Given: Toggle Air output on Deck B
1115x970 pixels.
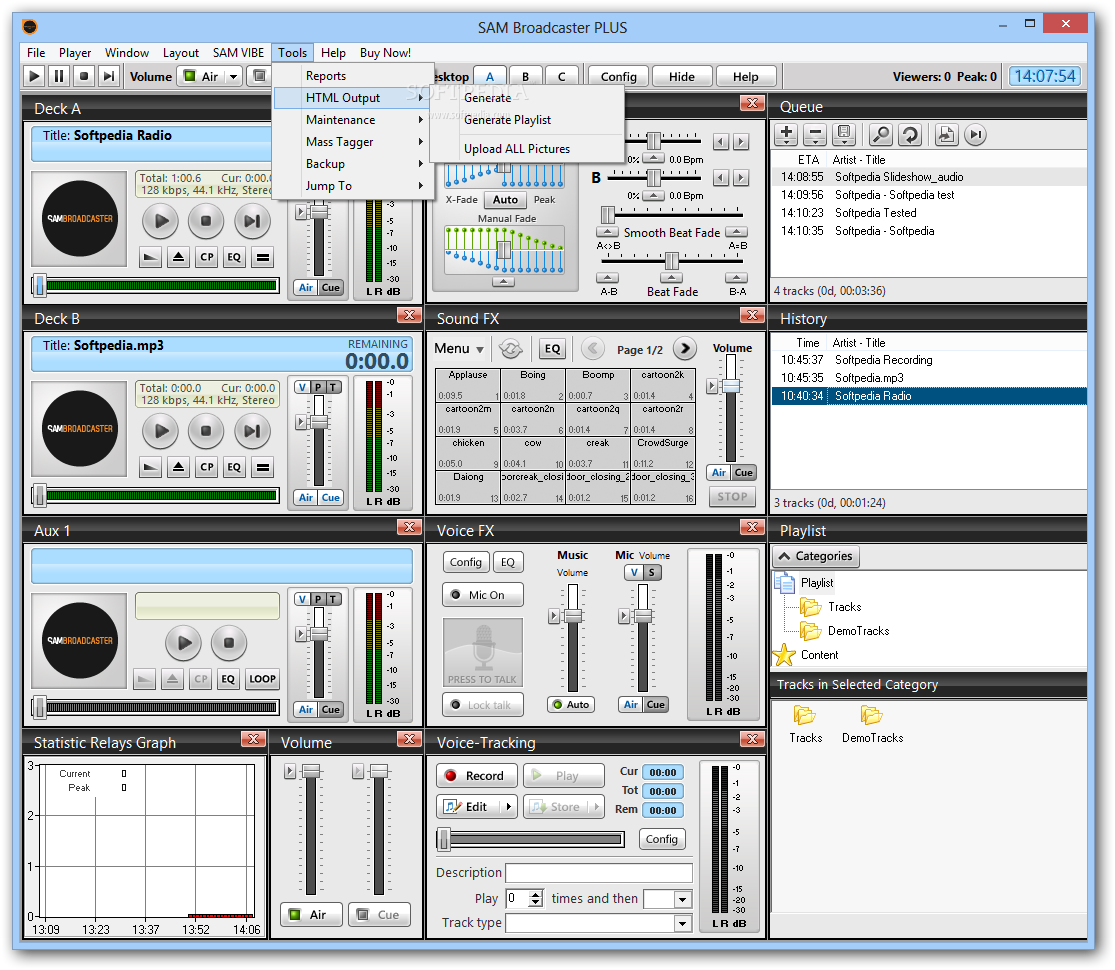Looking at the screenshot, I should point(306,498).
